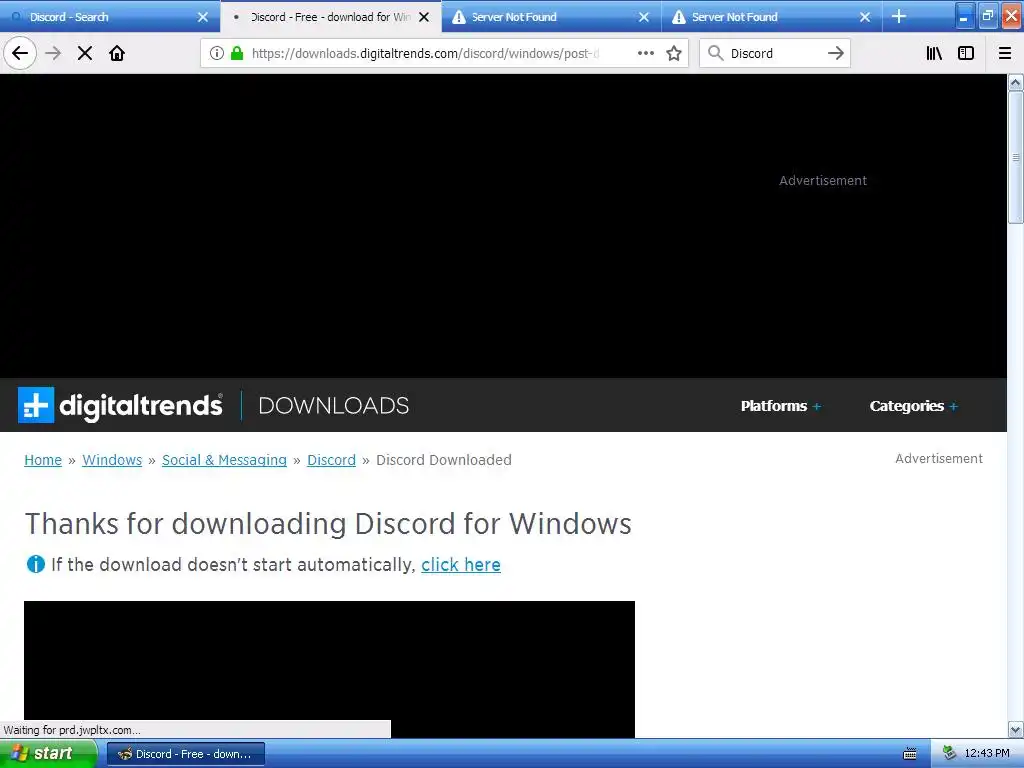
Task: Click the scrollbar down arrow
Action: click(1016, 729)
